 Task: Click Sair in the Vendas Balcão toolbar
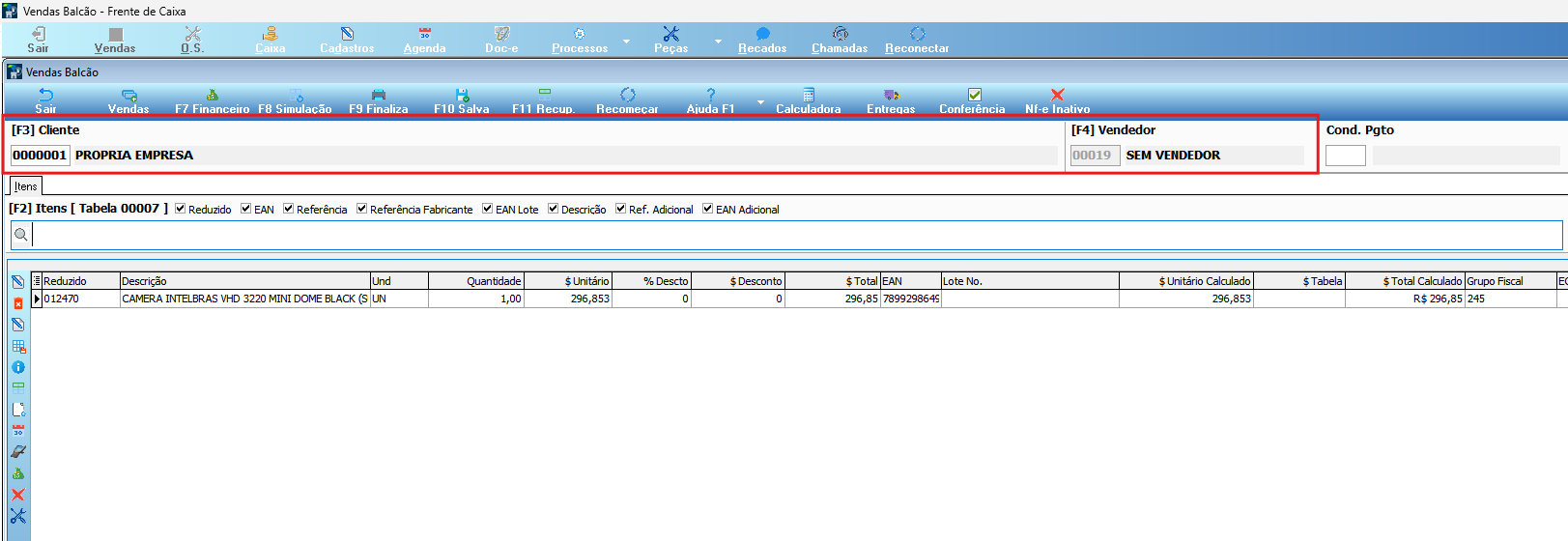[x=45, y=100]
